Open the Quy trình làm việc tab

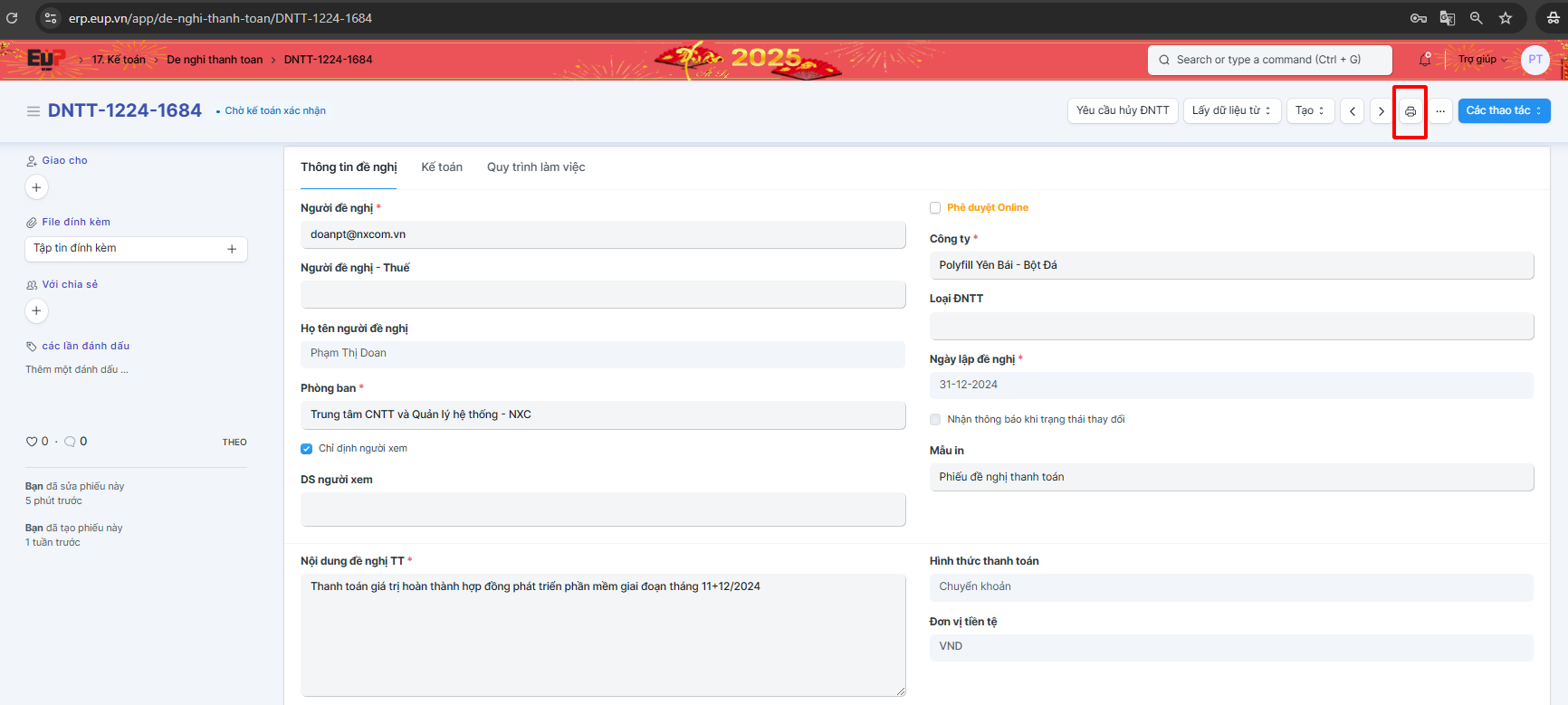click(536, 167)
